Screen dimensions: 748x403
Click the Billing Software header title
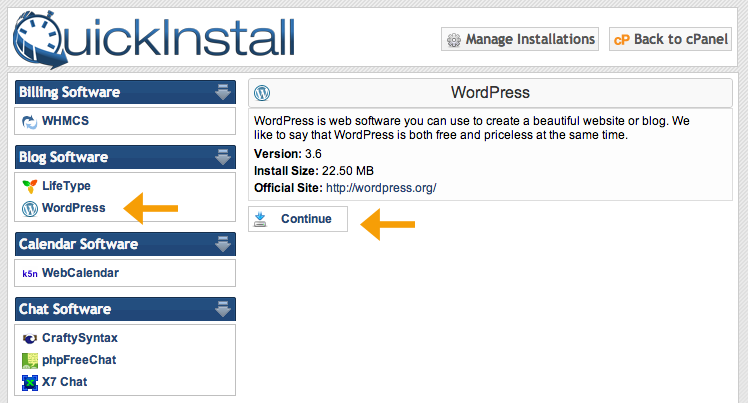click(69, 92)
